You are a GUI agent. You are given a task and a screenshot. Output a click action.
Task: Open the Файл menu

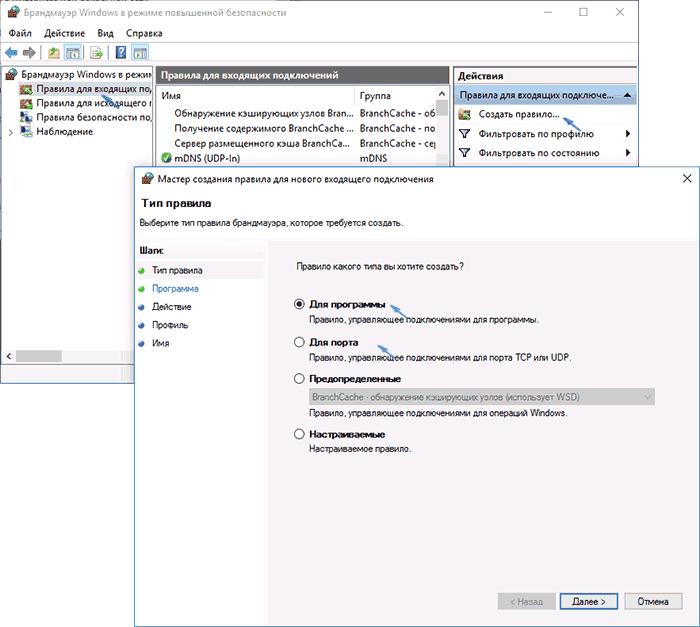20,33
